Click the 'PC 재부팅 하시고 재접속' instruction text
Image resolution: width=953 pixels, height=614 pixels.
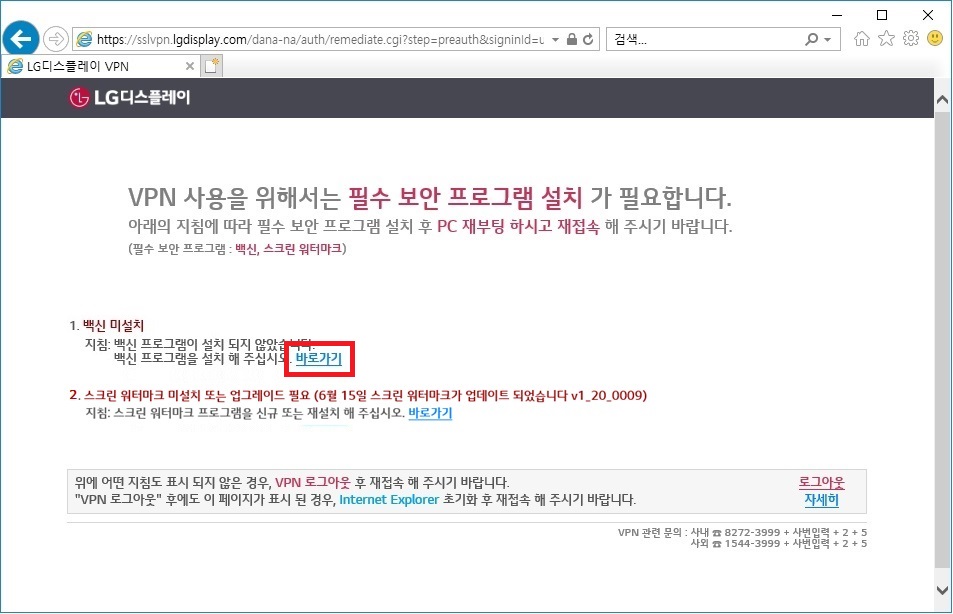coord(518,227)
